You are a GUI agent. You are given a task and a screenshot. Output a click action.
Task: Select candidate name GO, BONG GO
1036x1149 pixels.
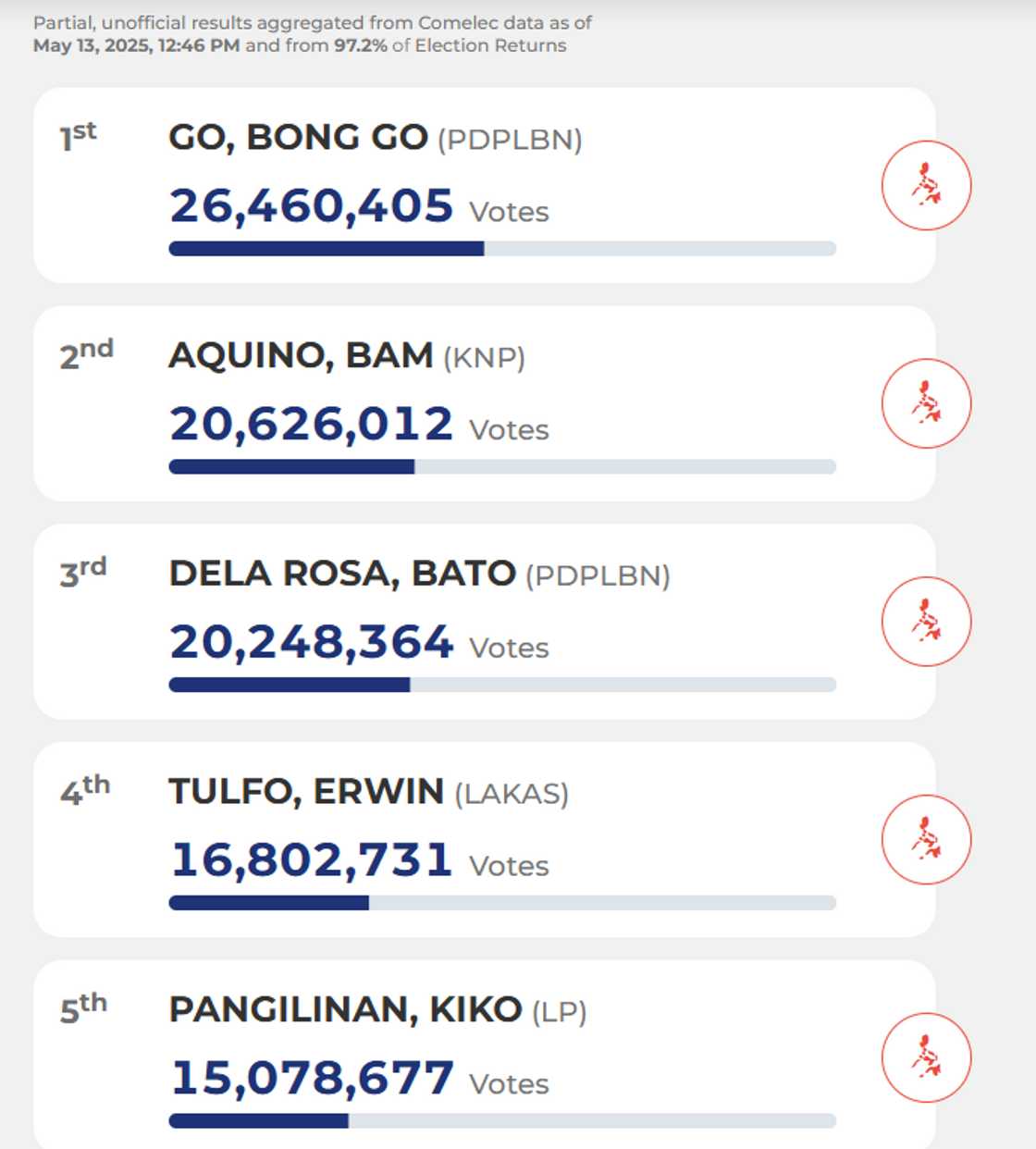click(298, 138)
